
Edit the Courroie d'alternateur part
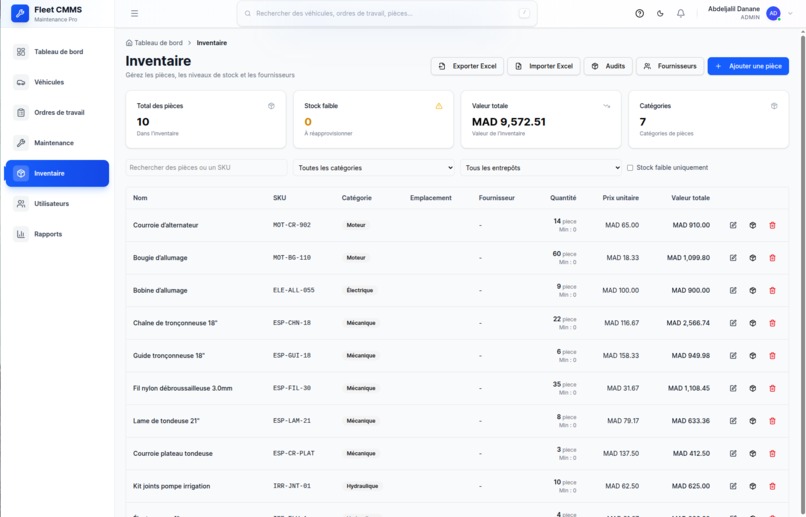pyautogui.click(x=733, y=225)
